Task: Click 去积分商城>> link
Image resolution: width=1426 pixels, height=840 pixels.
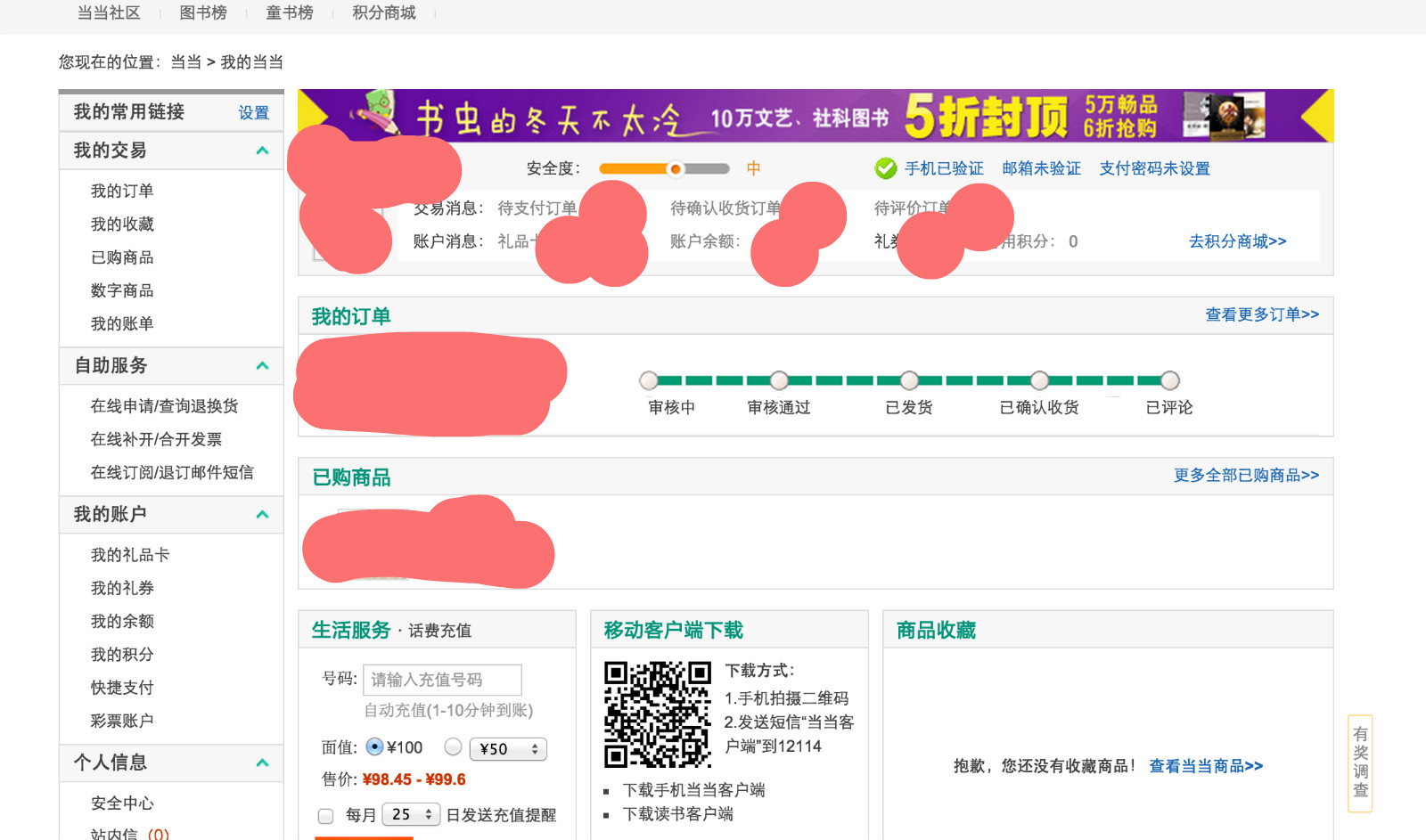Action: click(x=1237, y=241)
